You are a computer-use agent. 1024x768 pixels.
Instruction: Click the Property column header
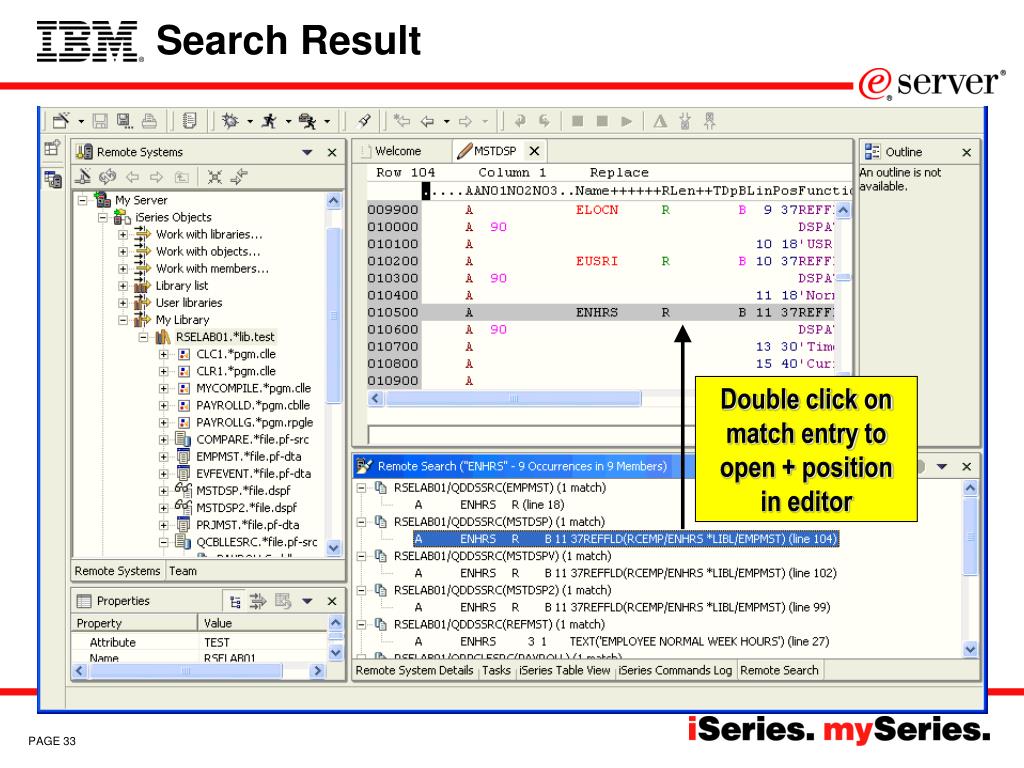(x=134, y=623)
